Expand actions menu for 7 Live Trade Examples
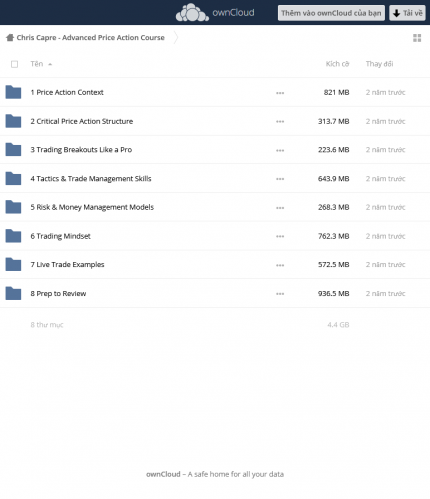The image size is (430, 499). [x=280, y=265]
